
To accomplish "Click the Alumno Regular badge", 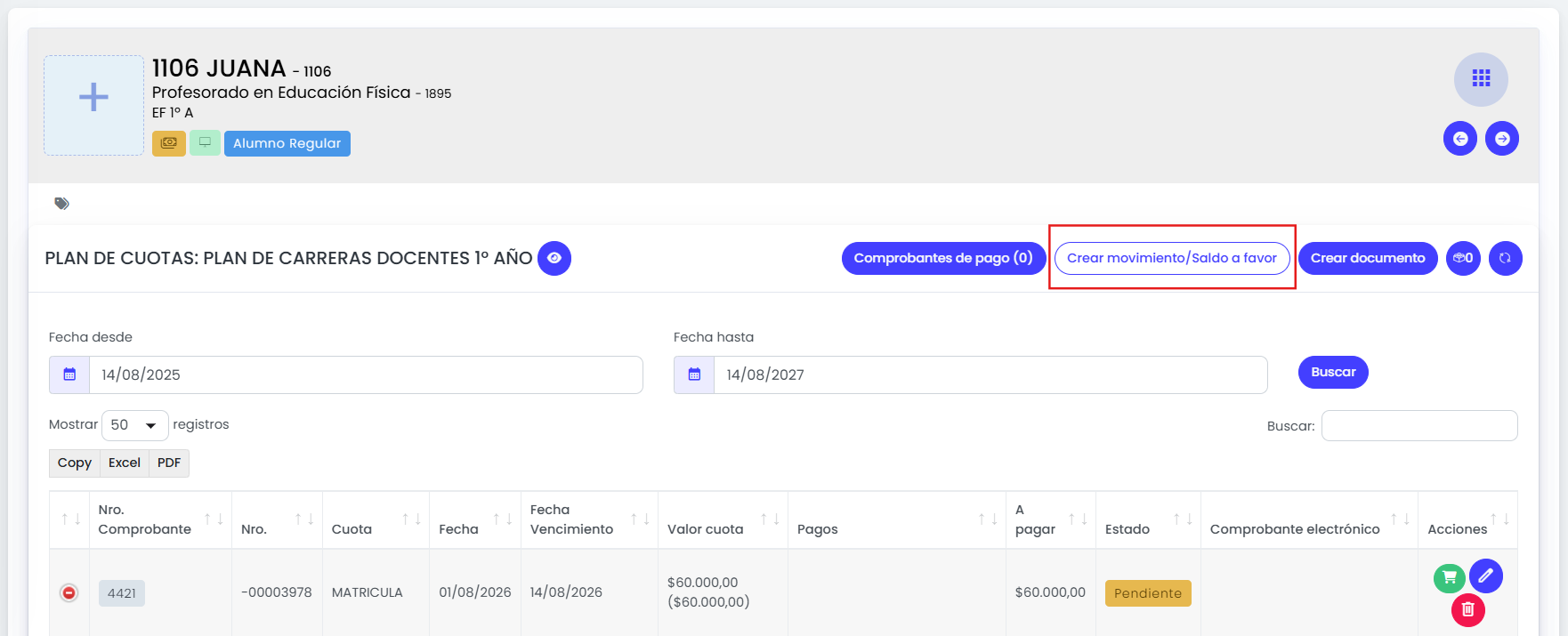I will 287,143.
